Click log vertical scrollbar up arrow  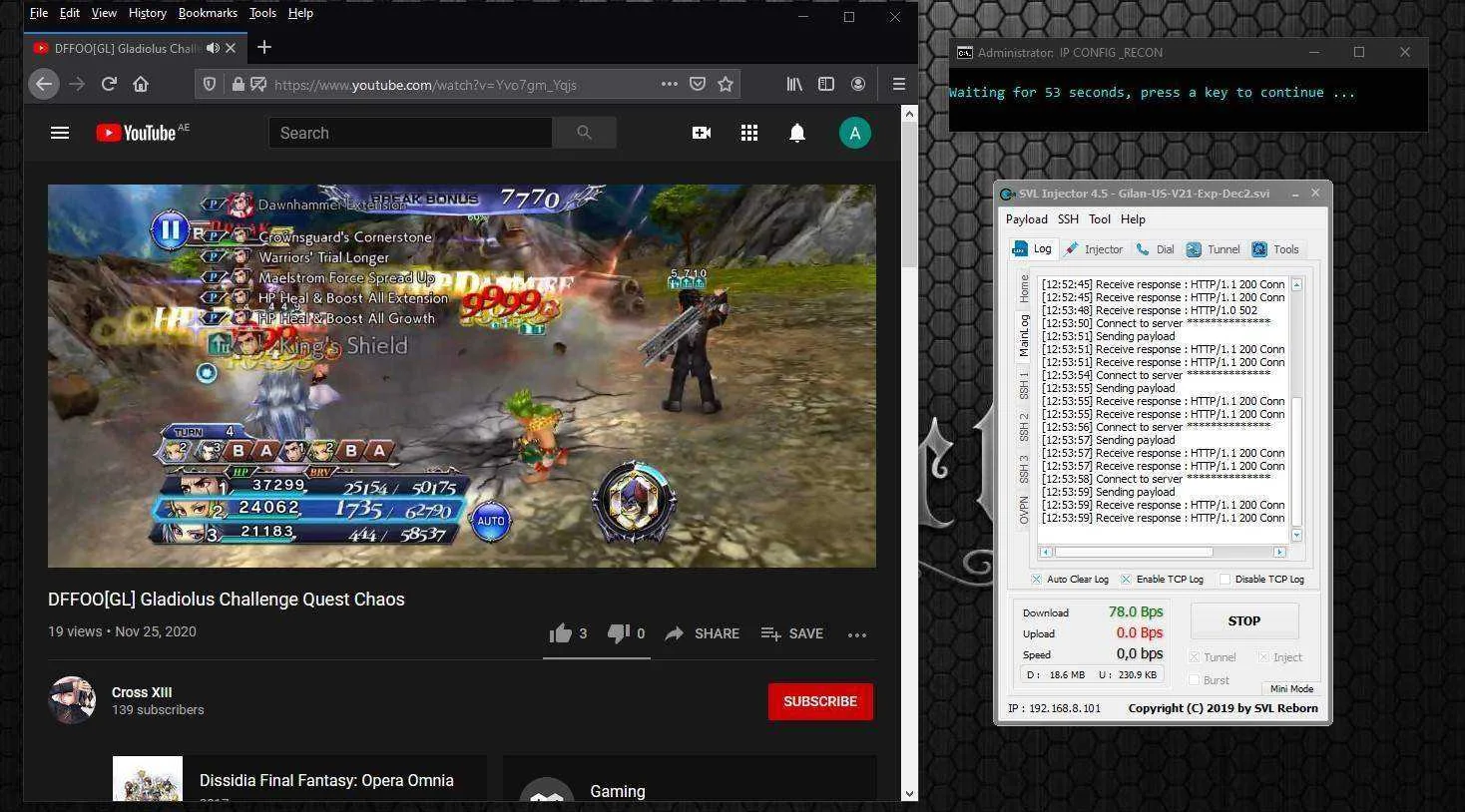click(1296, 285)
